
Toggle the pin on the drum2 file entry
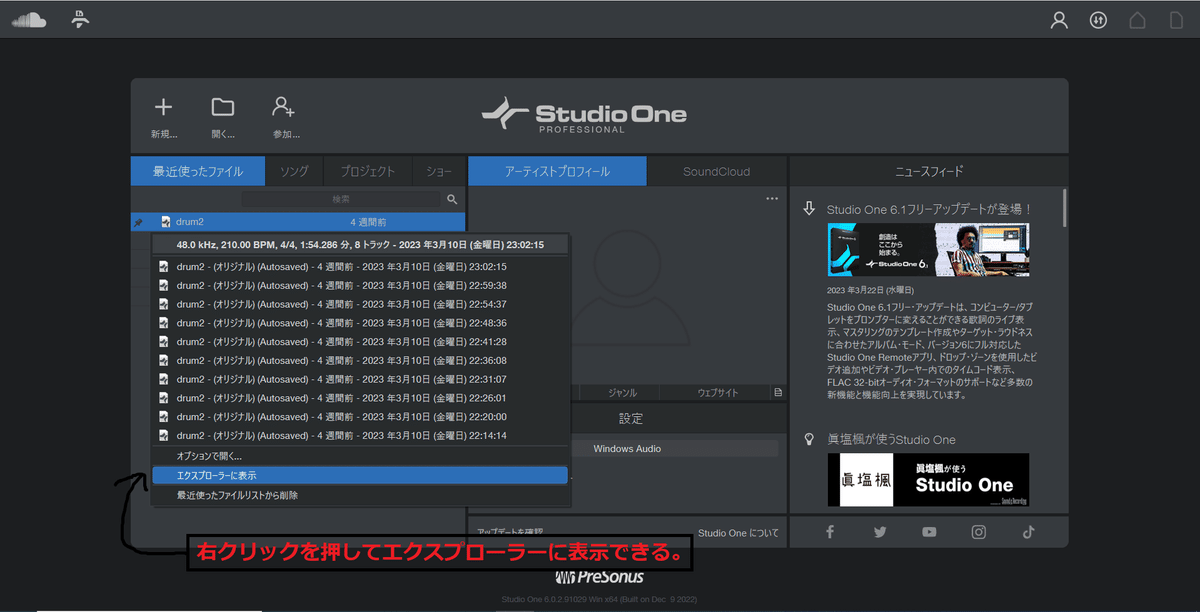140,220
